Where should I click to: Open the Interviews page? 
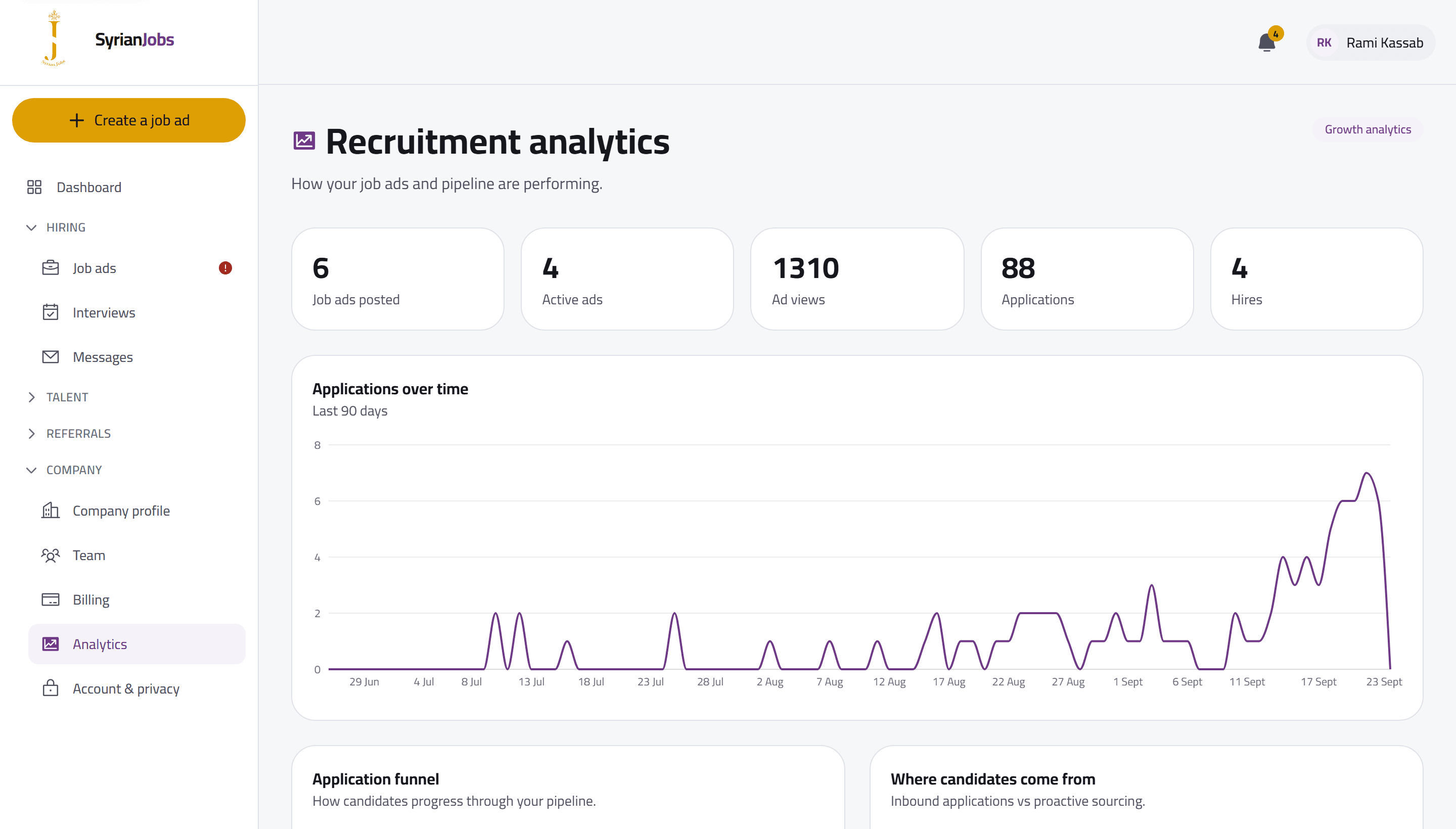136,312
